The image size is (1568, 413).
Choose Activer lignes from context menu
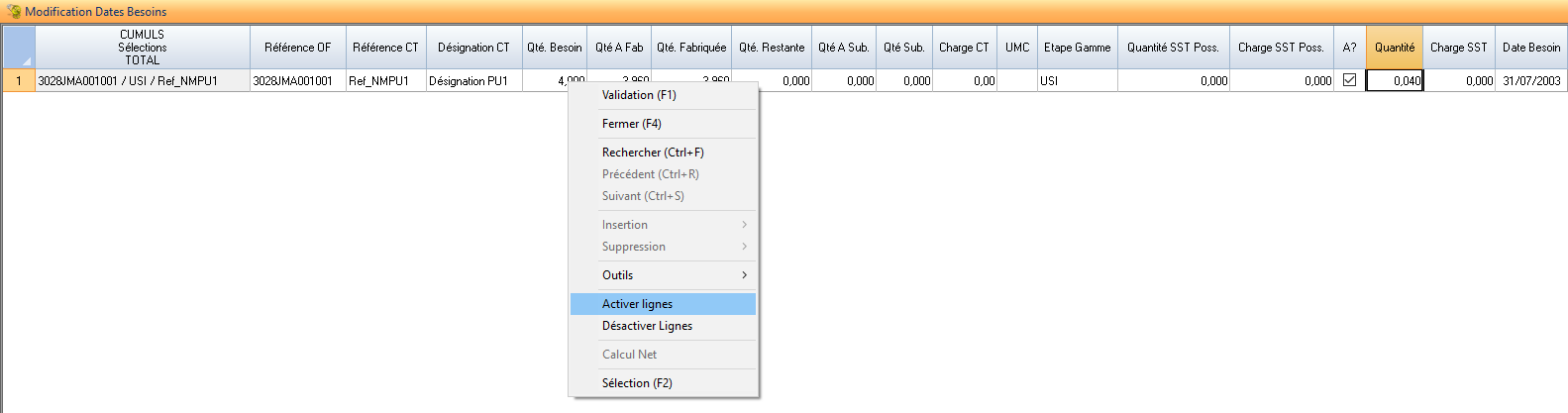662,304
